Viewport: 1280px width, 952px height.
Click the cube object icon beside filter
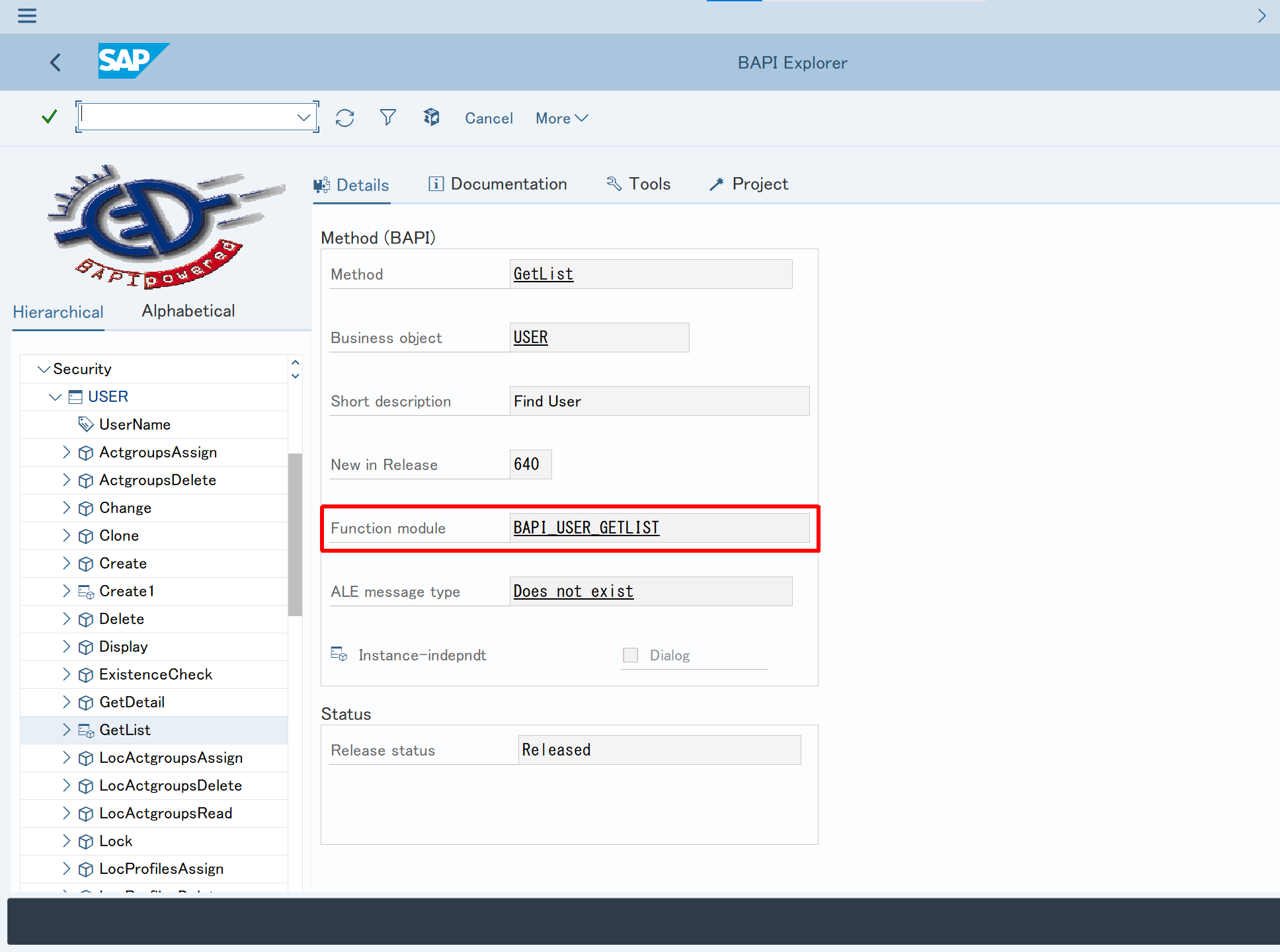(x=431, y=118)
